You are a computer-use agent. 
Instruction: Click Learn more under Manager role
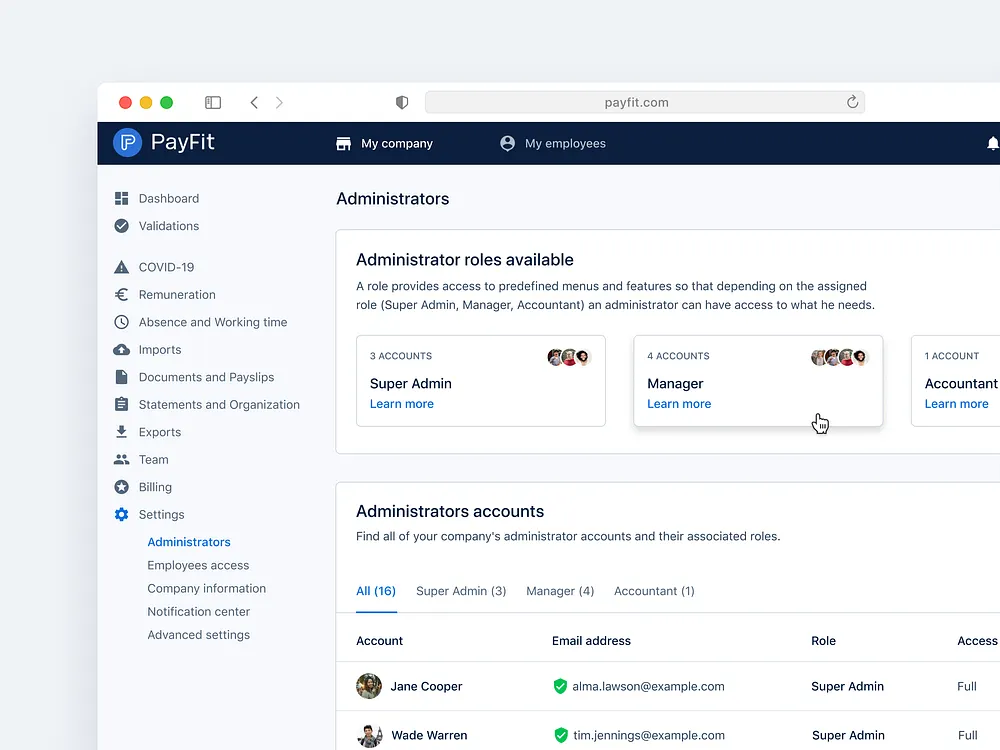679,403
